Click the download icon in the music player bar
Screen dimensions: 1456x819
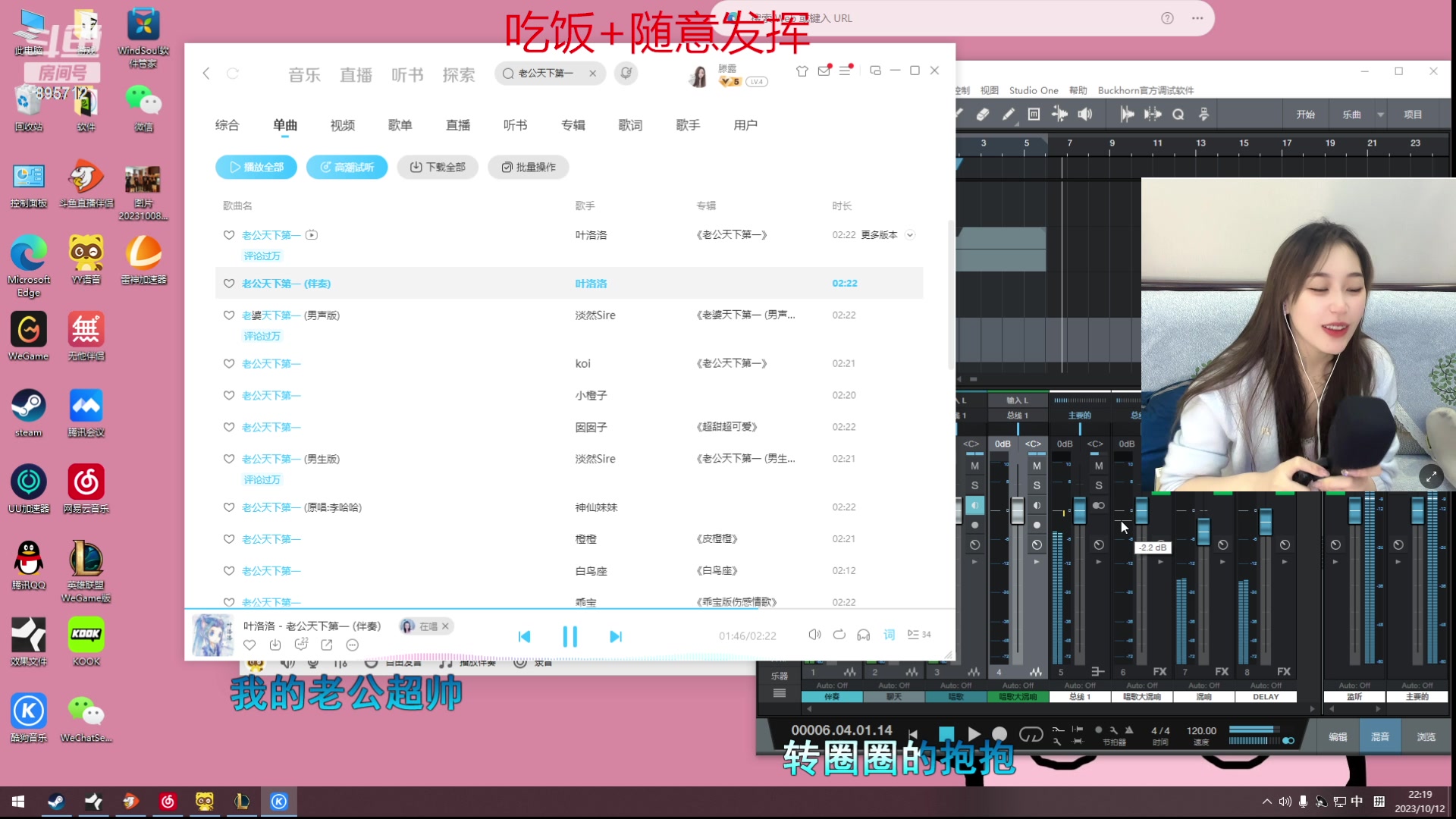click(x=275, y=645)
